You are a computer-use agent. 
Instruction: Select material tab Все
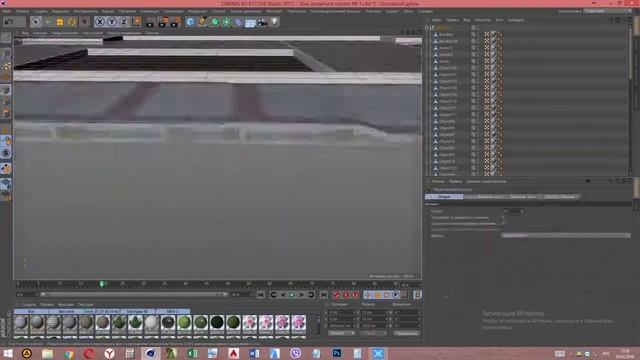pos(31,311)
